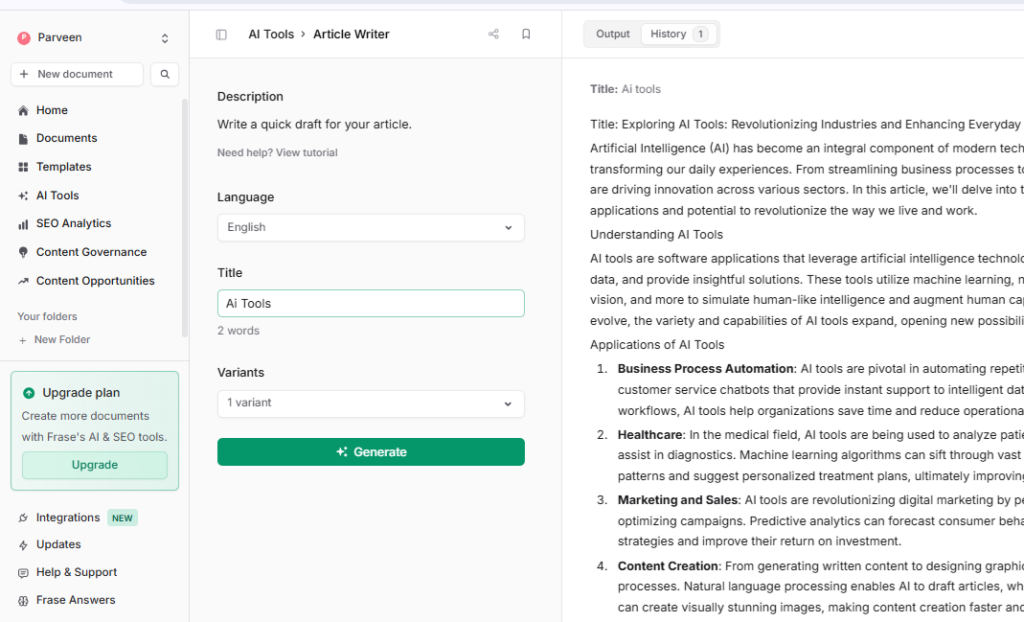Open Home from the sidebar

tap(52, 110)
